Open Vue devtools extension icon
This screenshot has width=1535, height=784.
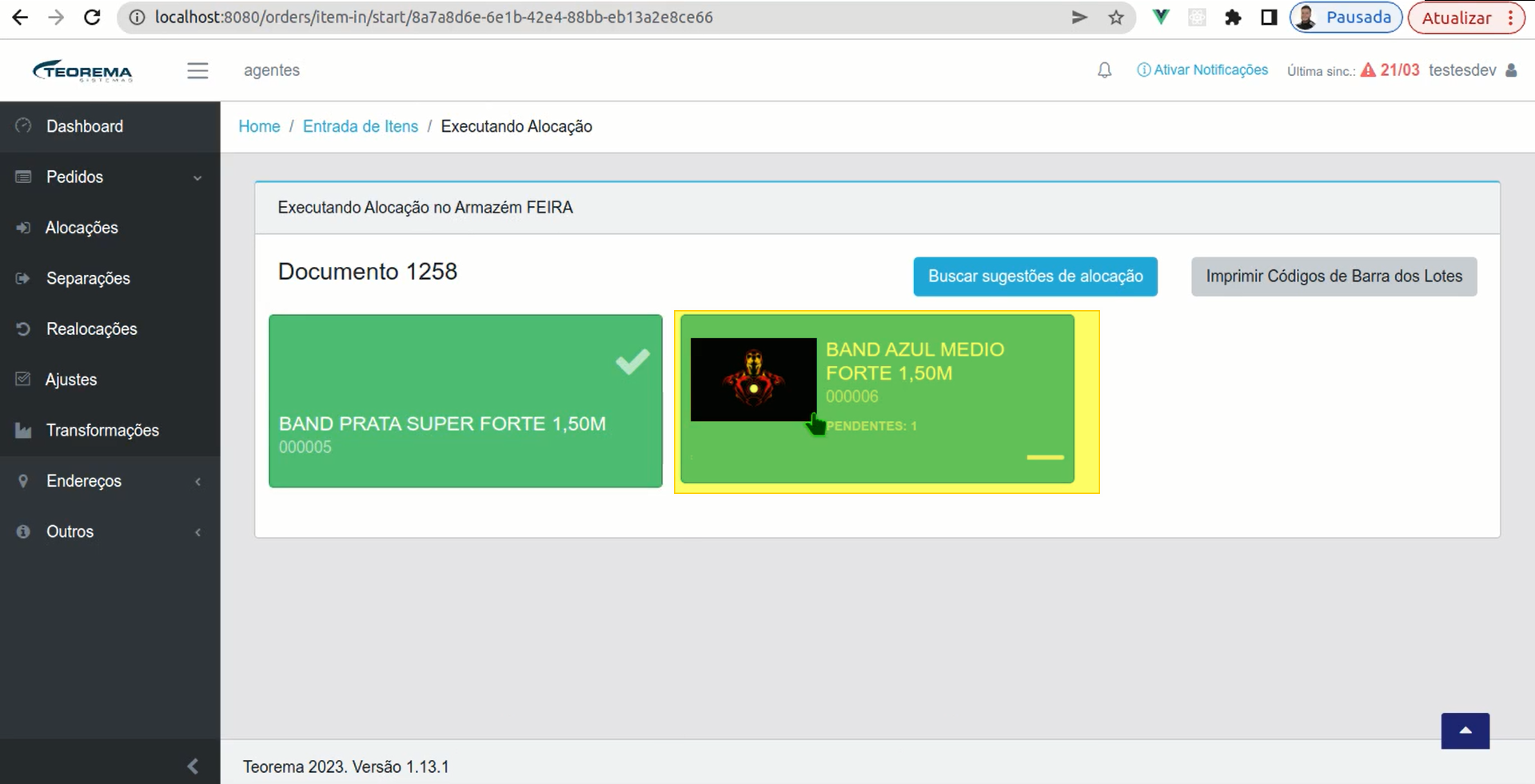point(1161,17)
